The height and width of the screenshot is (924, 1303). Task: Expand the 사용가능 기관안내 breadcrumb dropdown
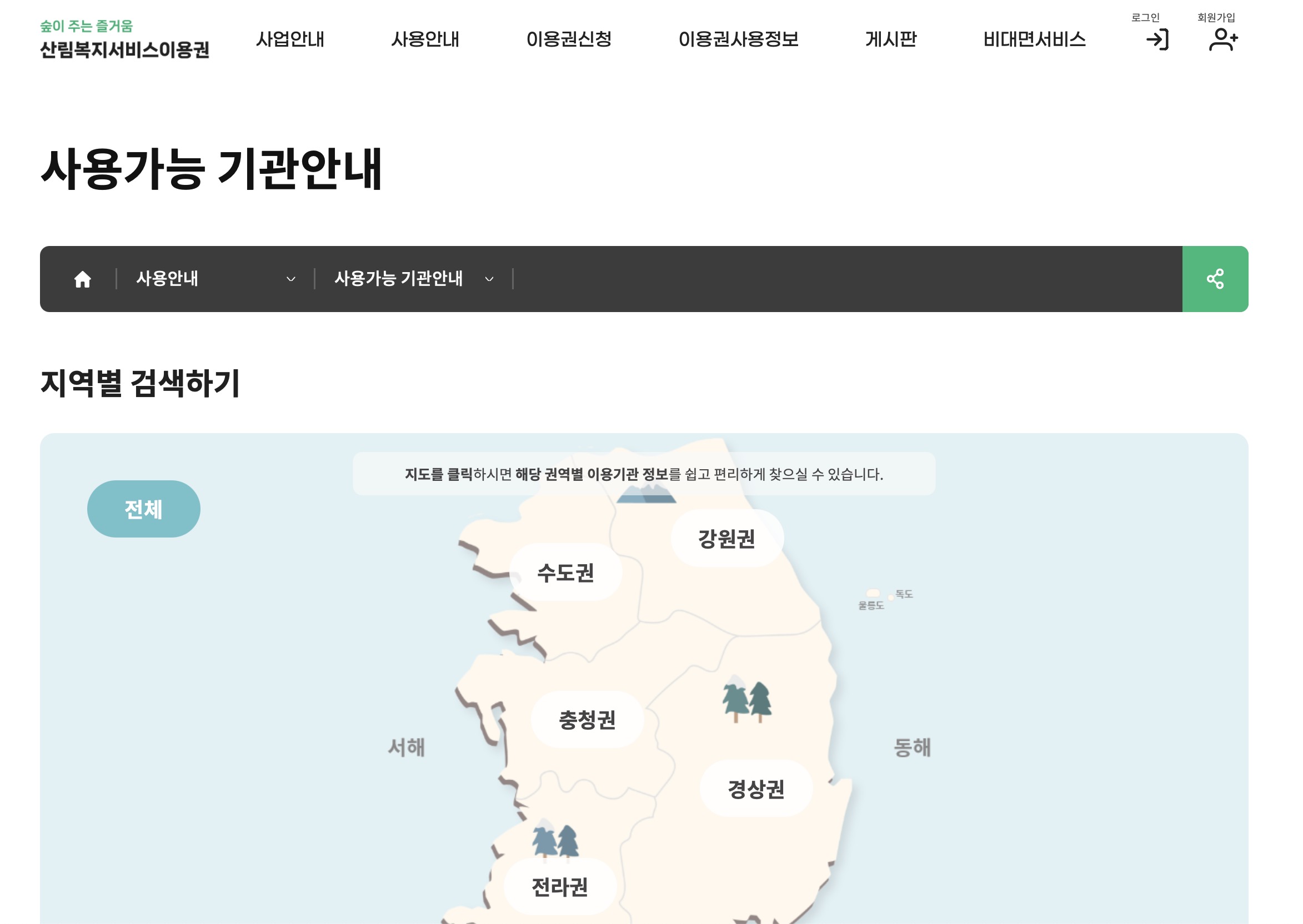414,279
